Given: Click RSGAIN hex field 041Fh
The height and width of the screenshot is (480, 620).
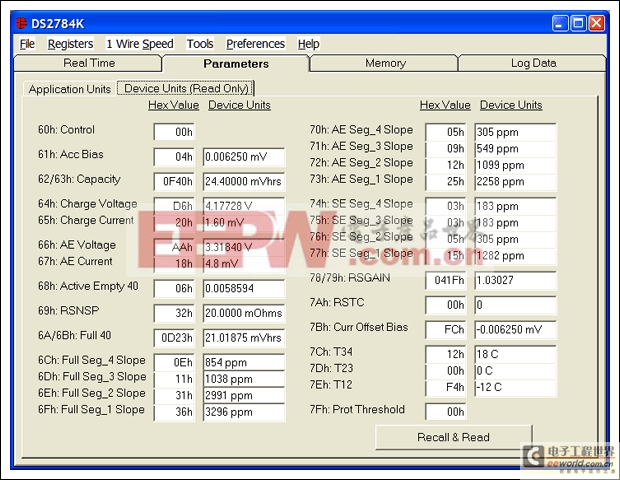Looking at the screenshot, I should [x=446, y=280].
